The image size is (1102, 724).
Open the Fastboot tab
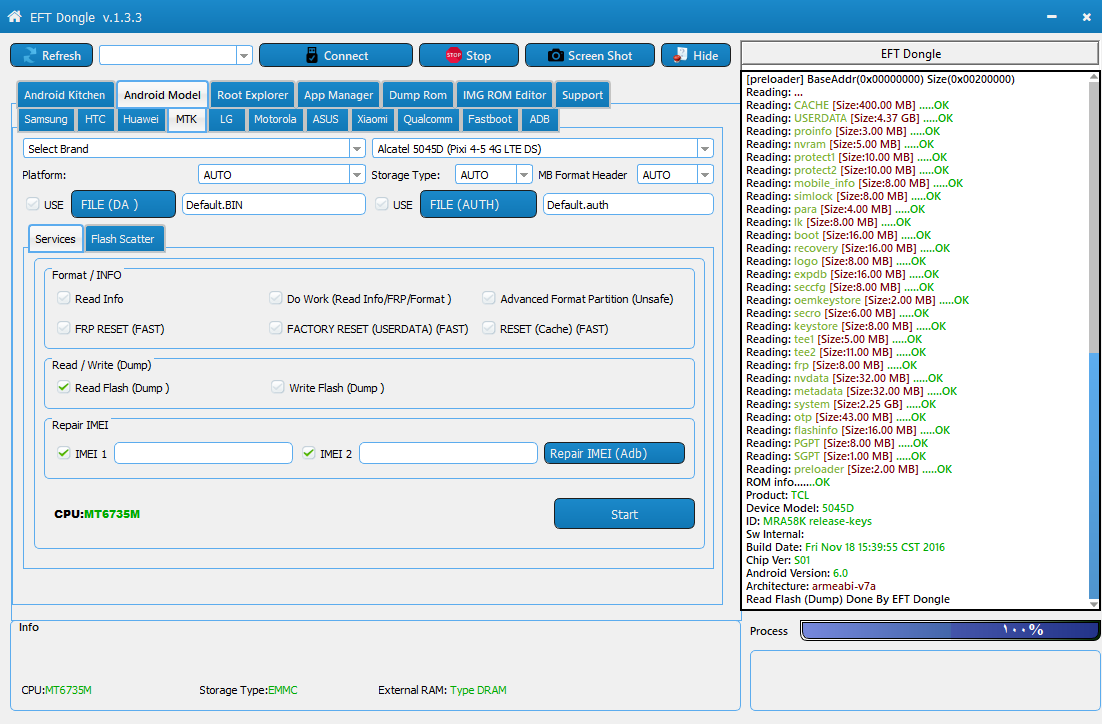(490, 119)
